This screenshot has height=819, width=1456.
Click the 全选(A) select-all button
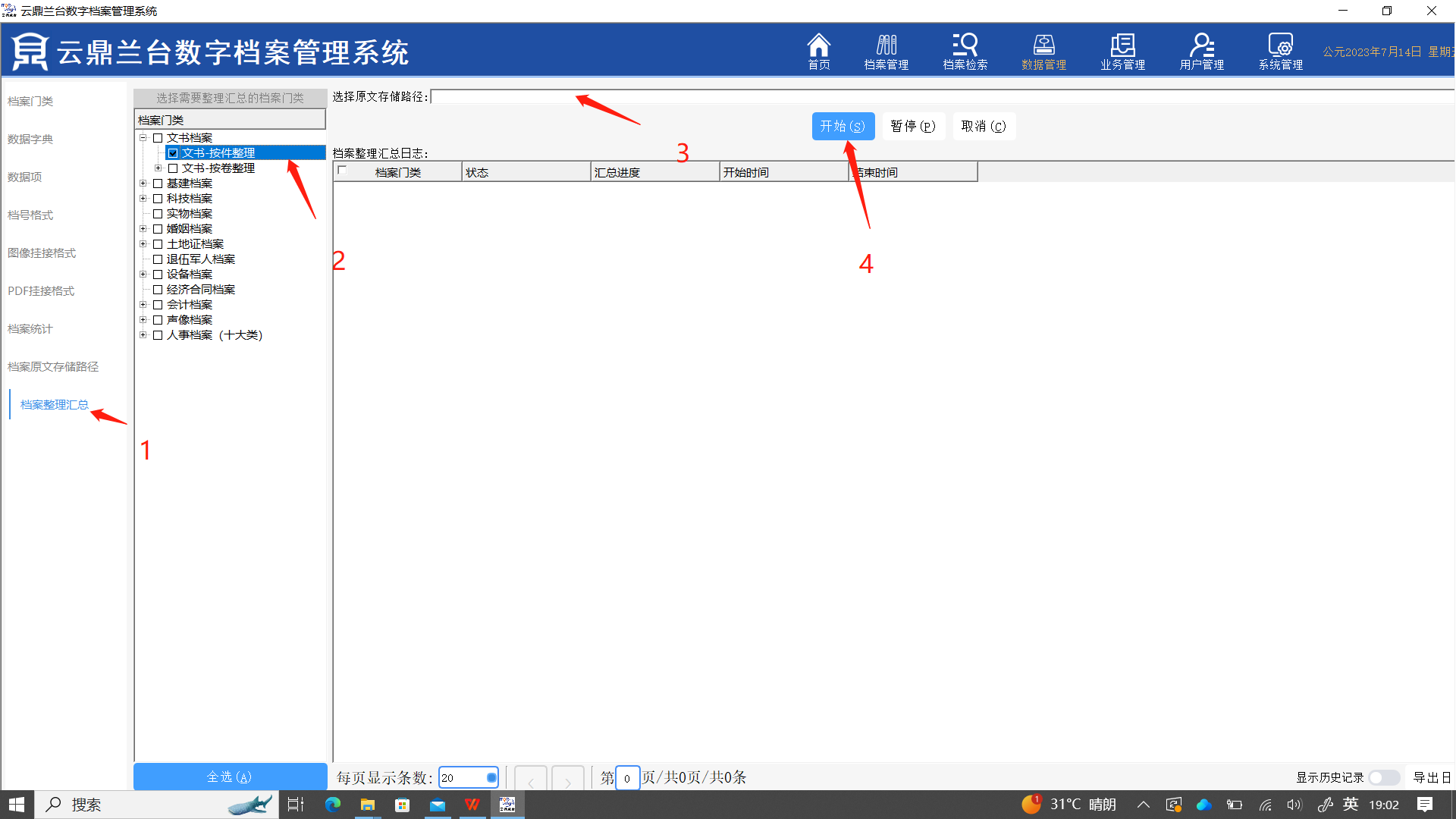(230, 777)
